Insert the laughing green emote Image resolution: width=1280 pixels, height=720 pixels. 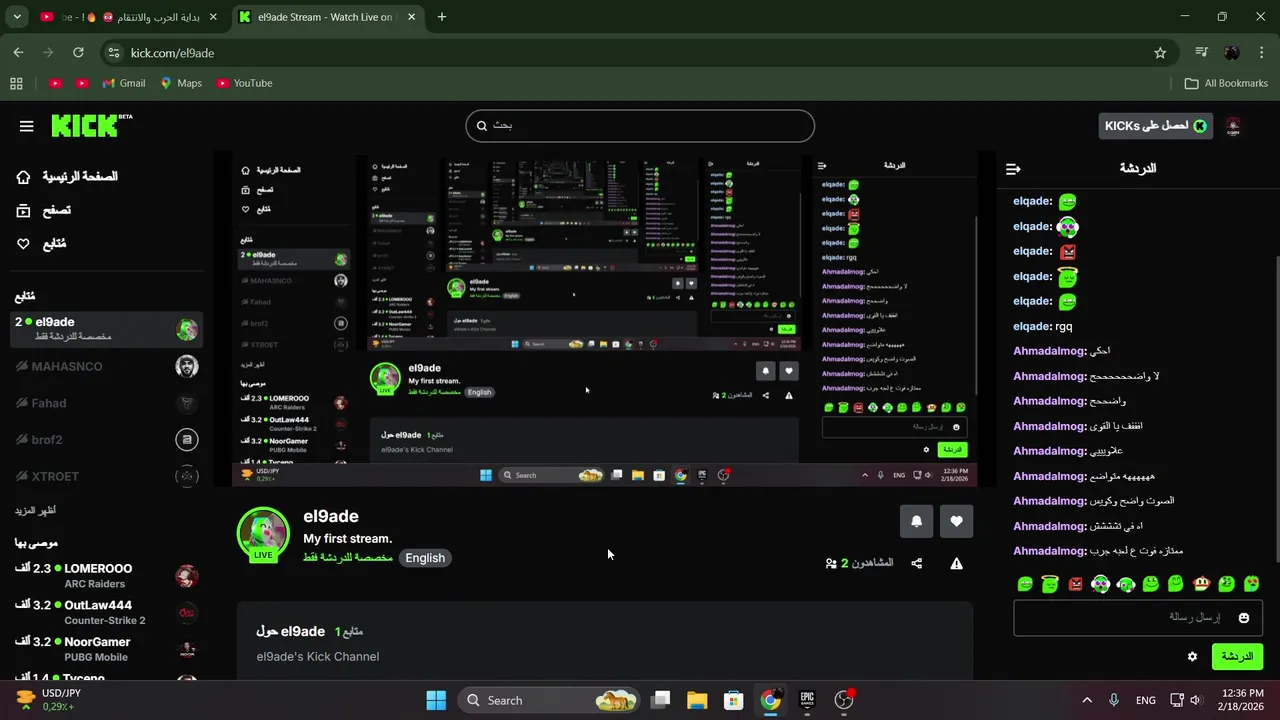[1025, 584]
